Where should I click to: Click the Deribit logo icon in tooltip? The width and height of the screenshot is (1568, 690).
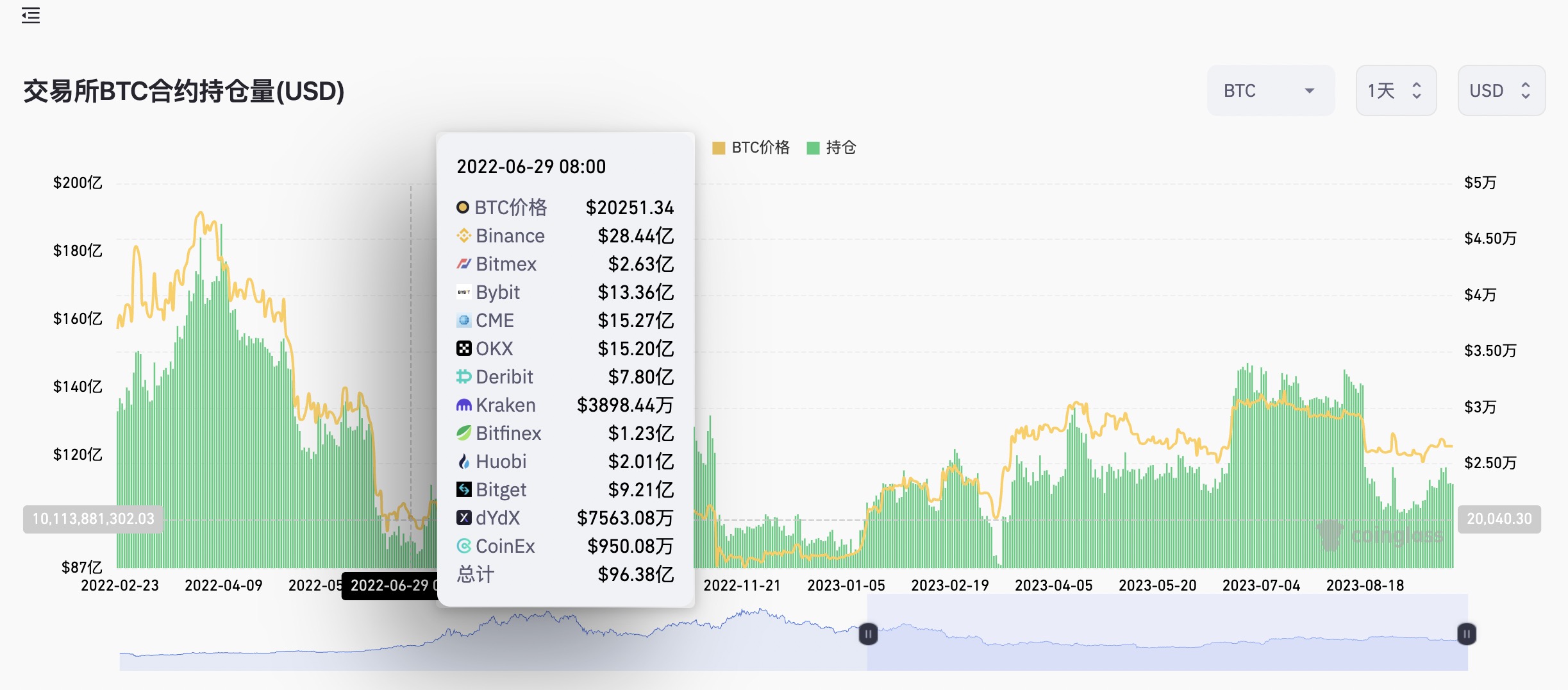pyautogui.click(x=463, y=377)
